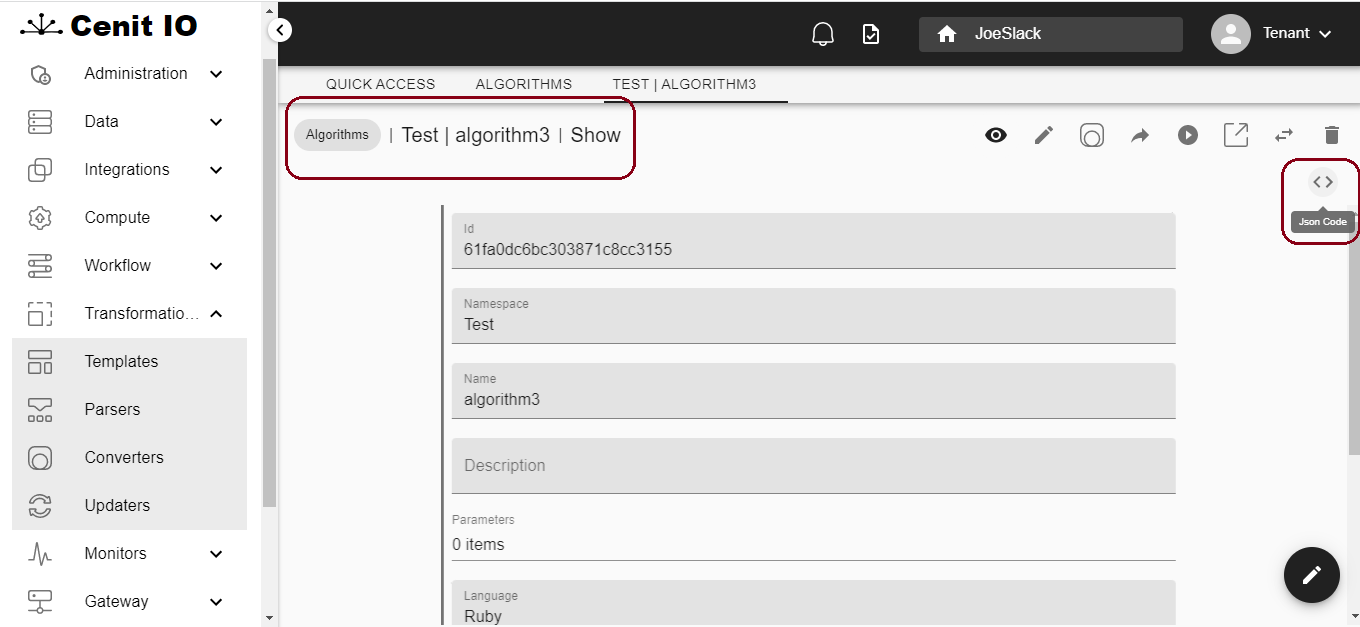
Task: Click the Monitors pulse icon
Action: (x=40, y=554)
